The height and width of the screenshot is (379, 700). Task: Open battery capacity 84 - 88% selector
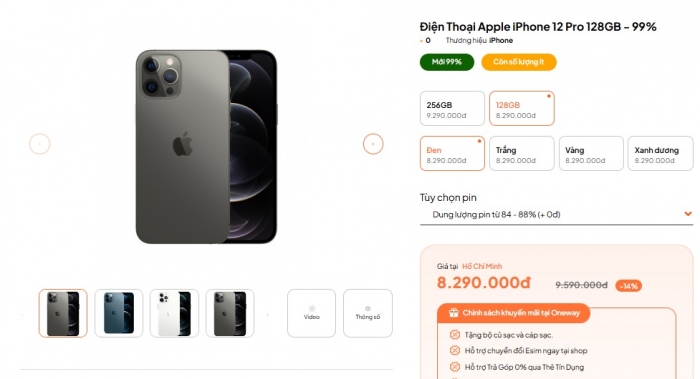pos(556,215)
